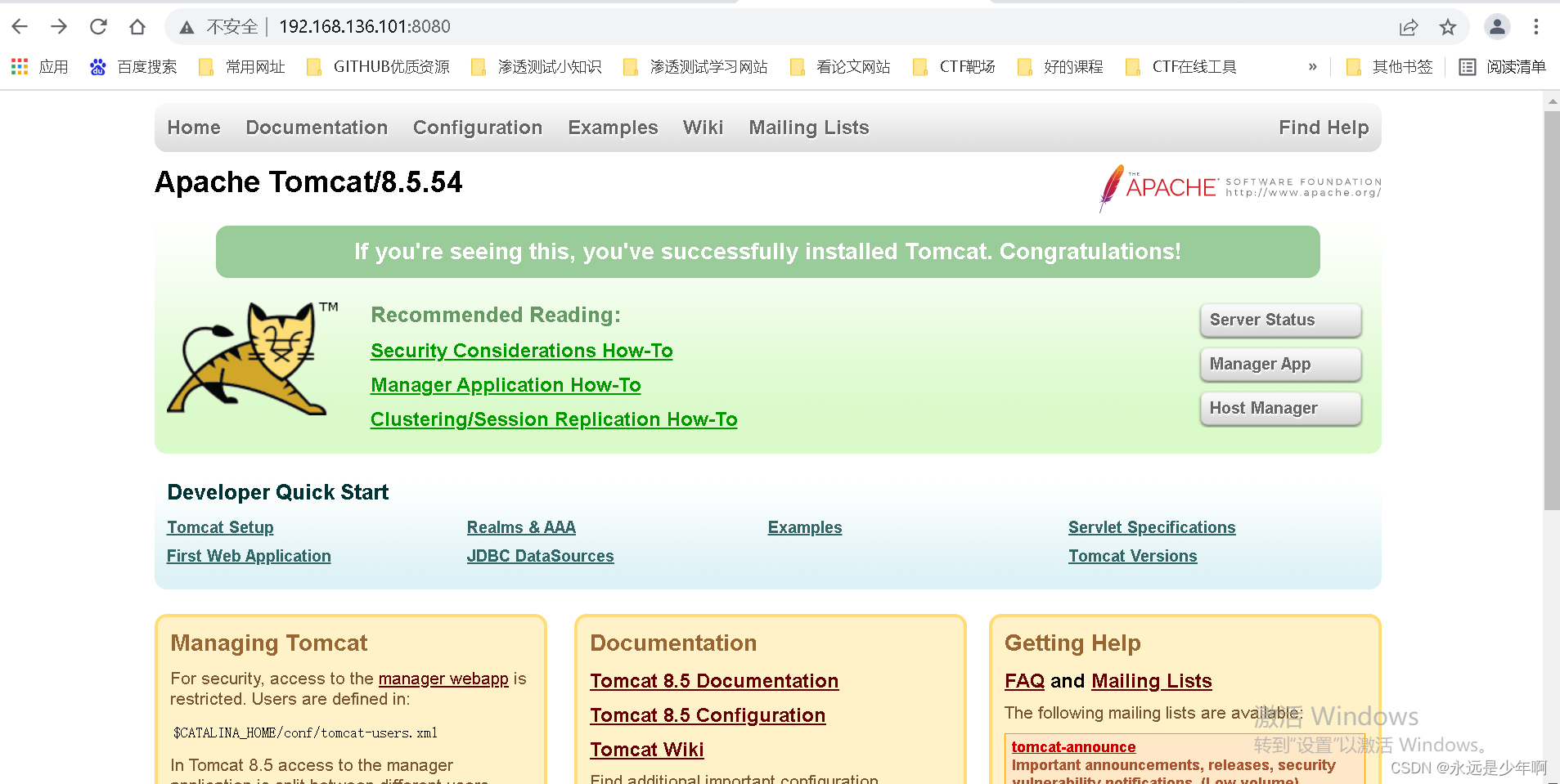Expand hidden bookmarks with the » chevron

point(1312,67)
